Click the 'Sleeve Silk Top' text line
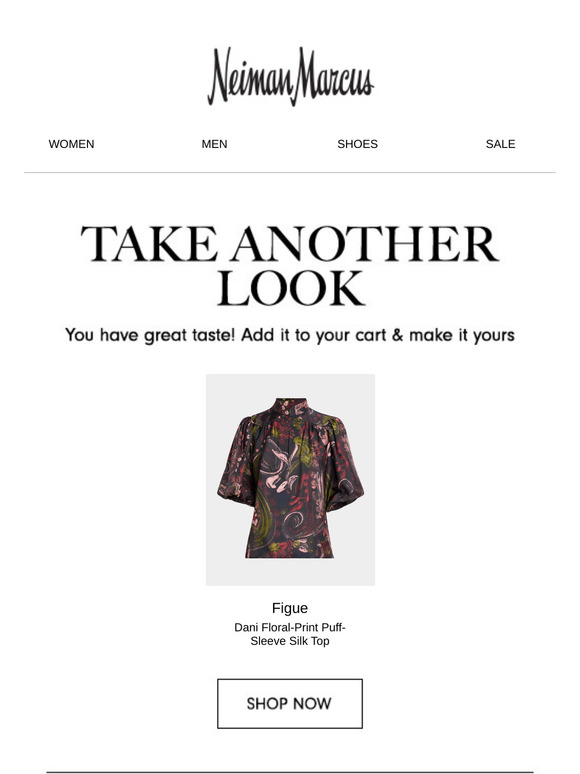This screenshot has height=774, width=580. coord(290,641)
